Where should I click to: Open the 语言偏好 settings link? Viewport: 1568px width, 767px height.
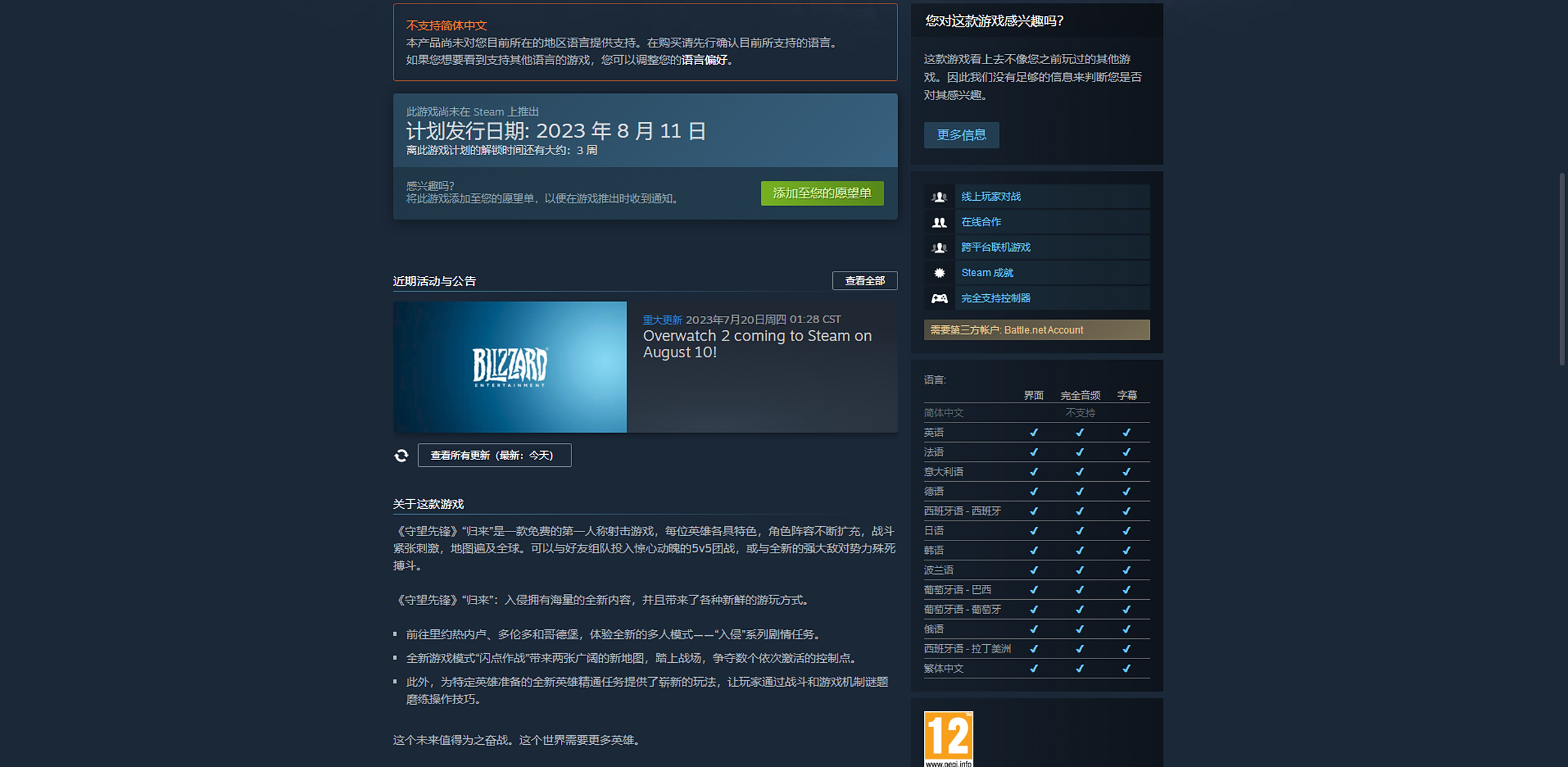(704, 60)
